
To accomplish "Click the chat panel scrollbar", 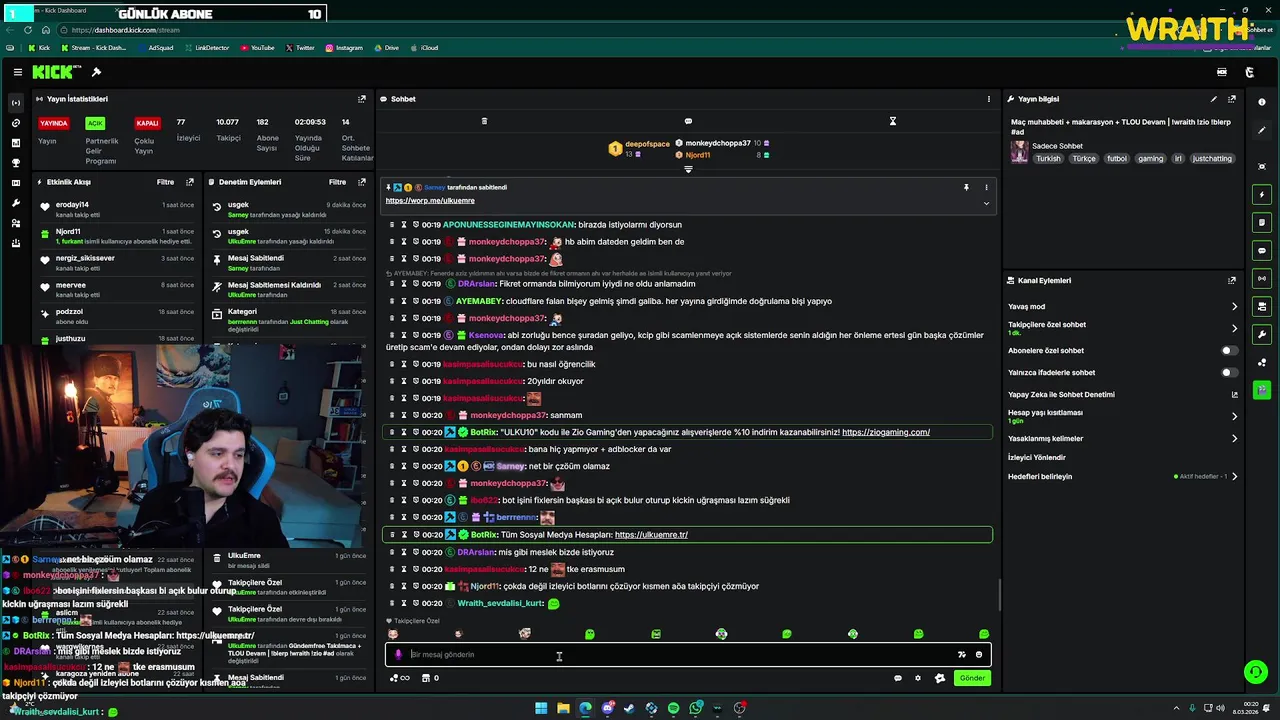I will pos(999,596).
